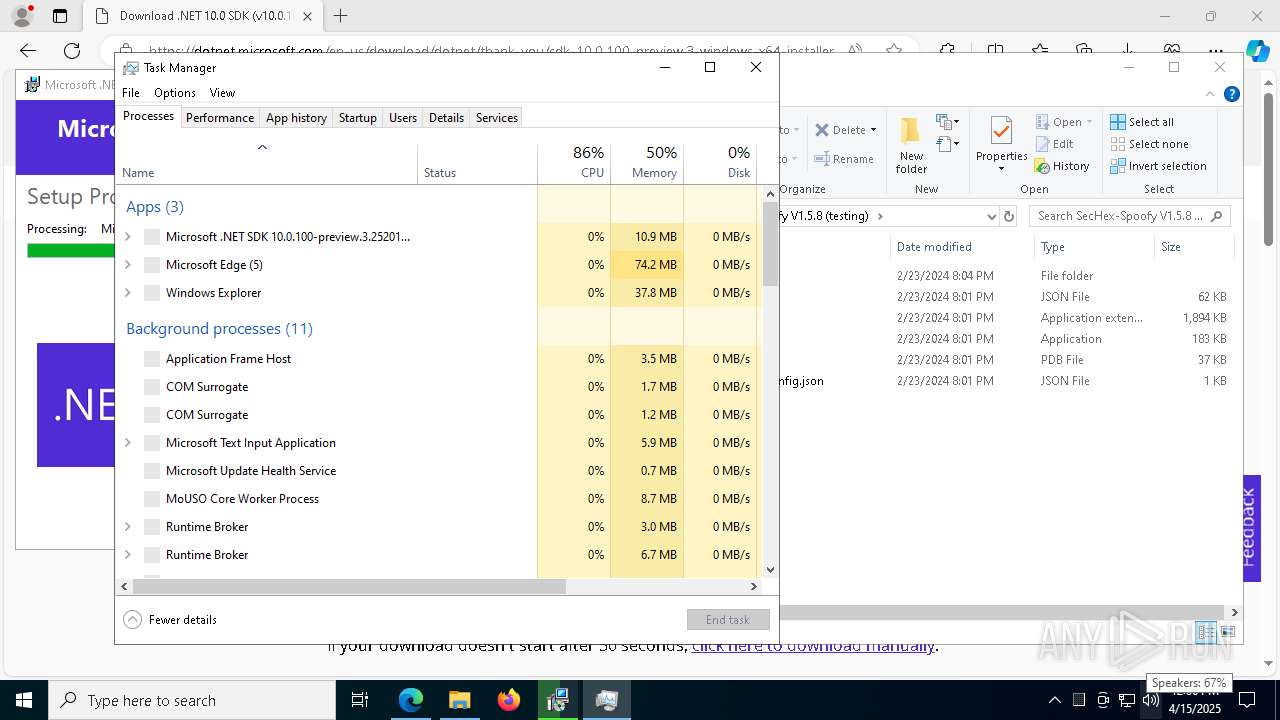Select the MoUSO Core Worker Process row
Screen dimensions: 1280x720
(440, 499)
